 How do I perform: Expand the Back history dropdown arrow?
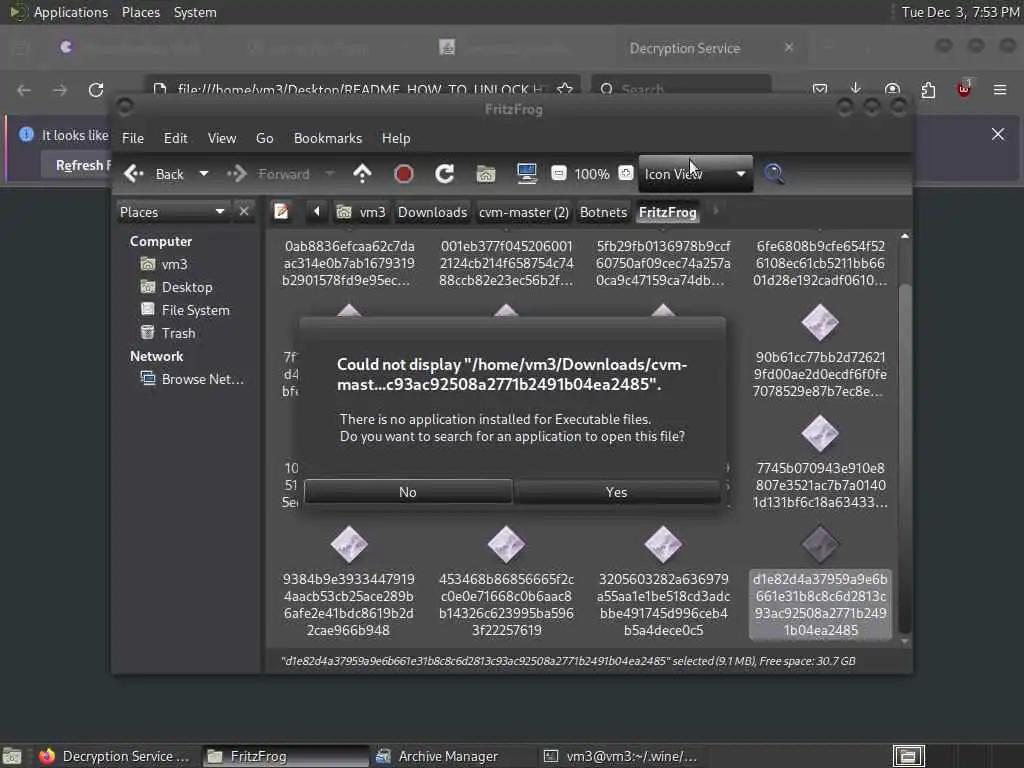click(204, 174)
